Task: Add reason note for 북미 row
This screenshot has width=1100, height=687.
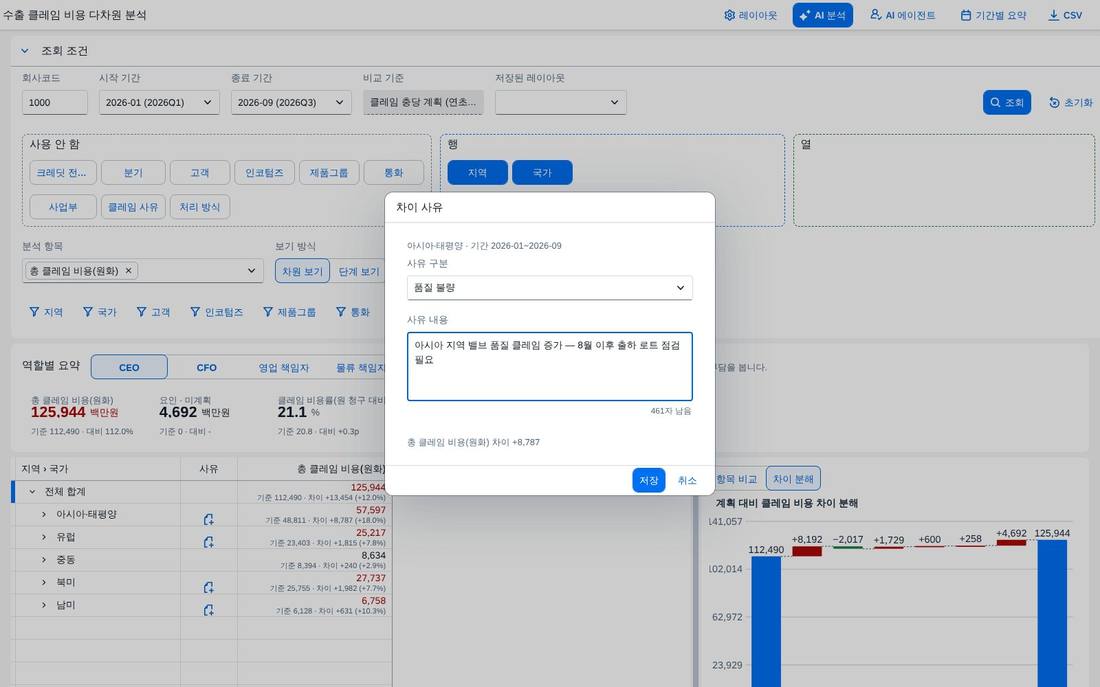Action: coord(208,587)
